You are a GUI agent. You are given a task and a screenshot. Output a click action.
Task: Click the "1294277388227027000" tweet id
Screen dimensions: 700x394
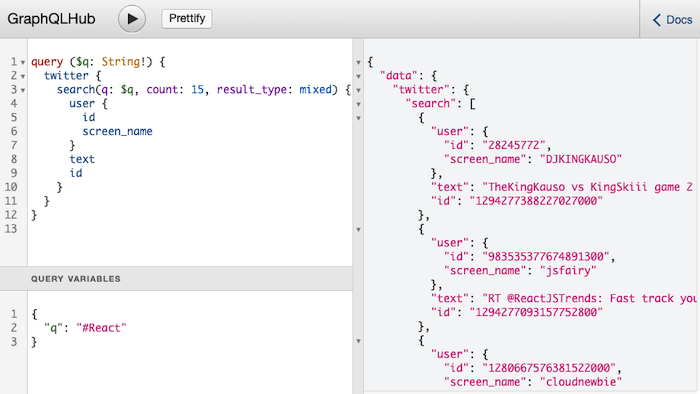(x=536, y=201)
